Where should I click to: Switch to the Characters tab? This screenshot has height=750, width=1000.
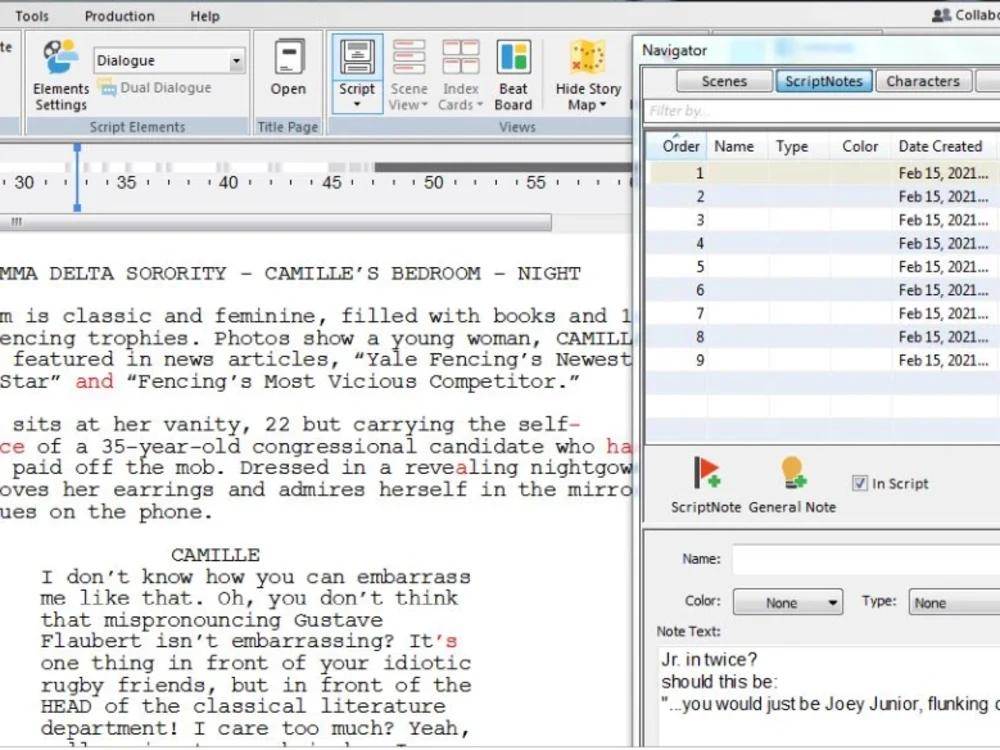point(923,81)
